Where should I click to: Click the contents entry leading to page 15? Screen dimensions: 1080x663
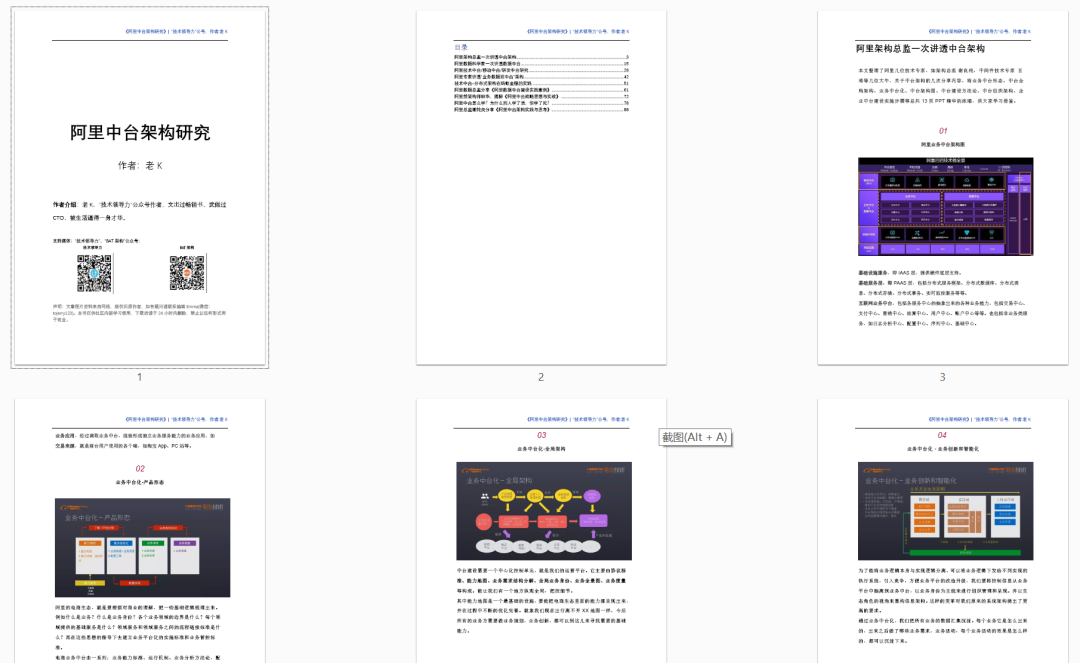click(541, 63)
